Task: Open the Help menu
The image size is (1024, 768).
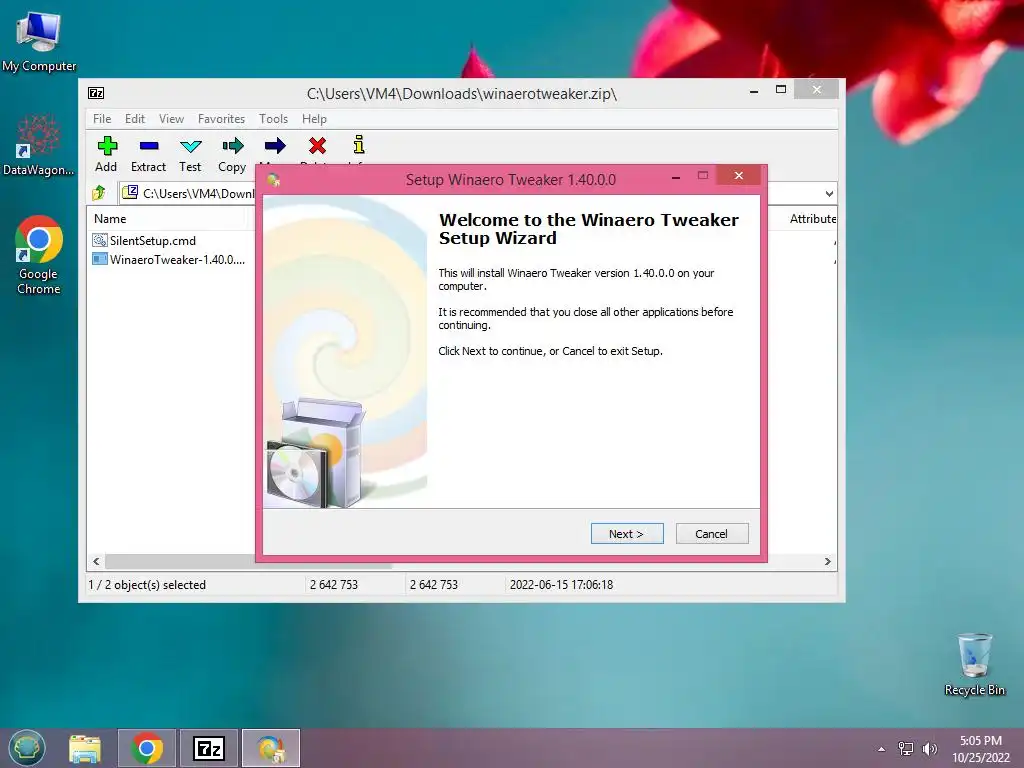Action: tap(314, 119)
